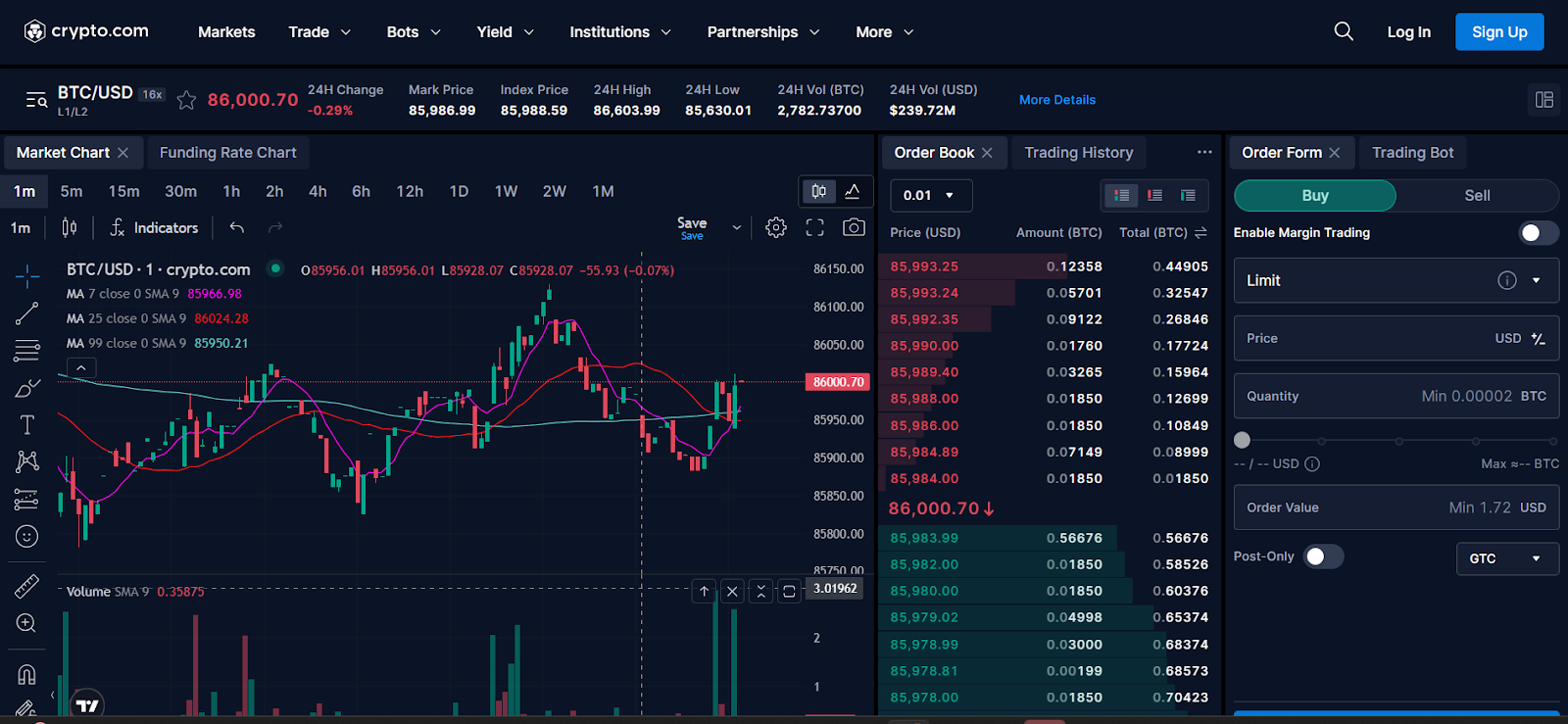1568x724 pixels.
Task: Click the Log In link
Action: pyautogui.click(x=1408, y=32)
